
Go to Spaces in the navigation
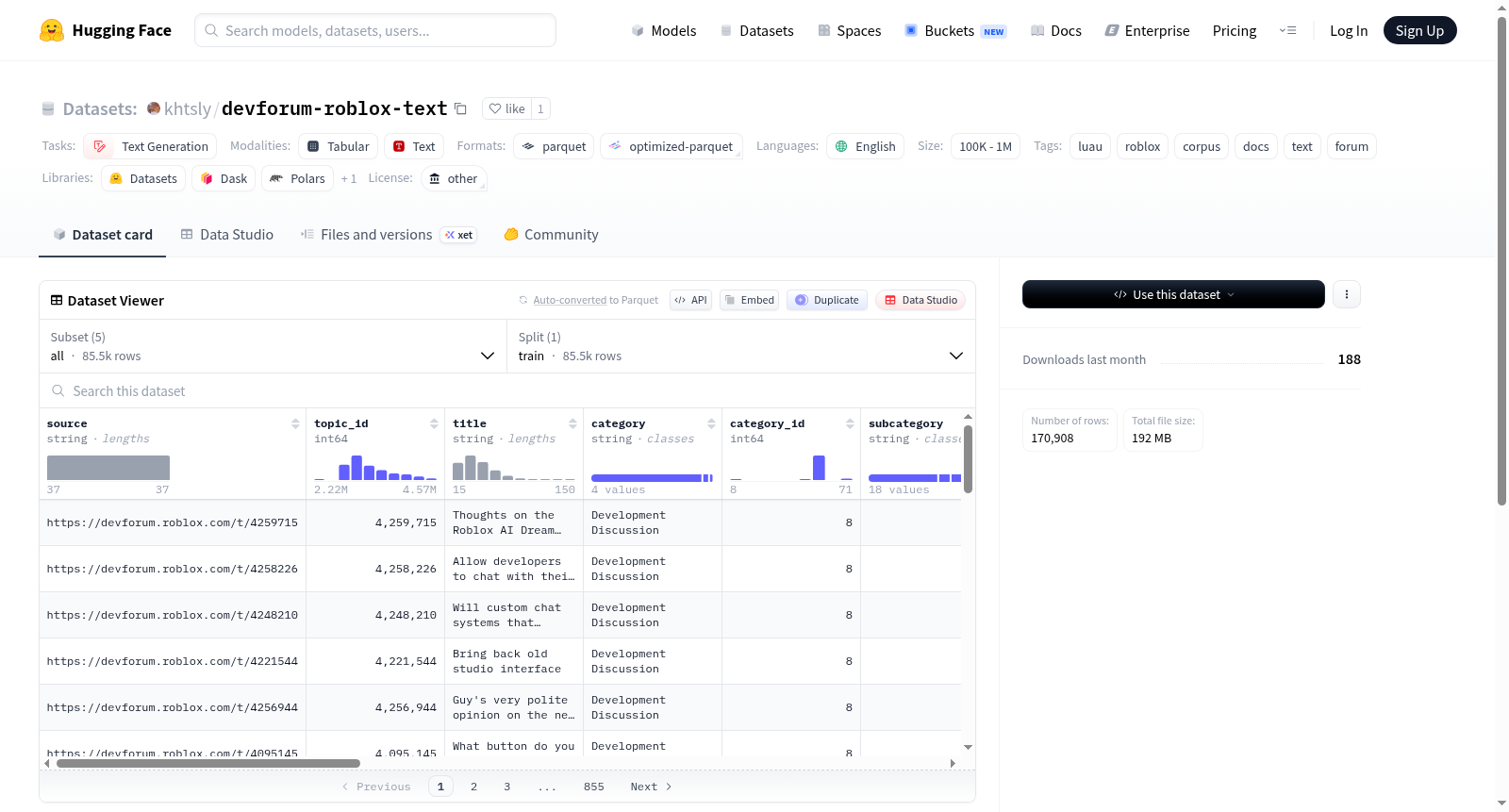point(850,30)
